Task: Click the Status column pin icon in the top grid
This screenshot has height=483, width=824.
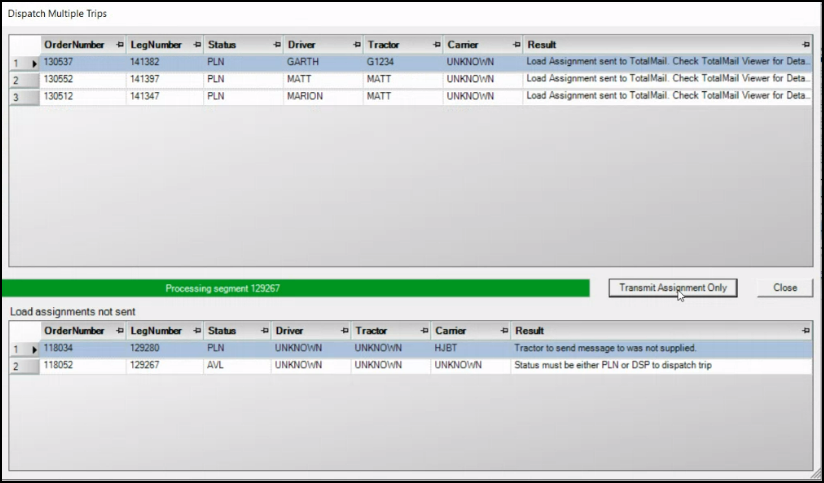Action: (x=276, y=45)
